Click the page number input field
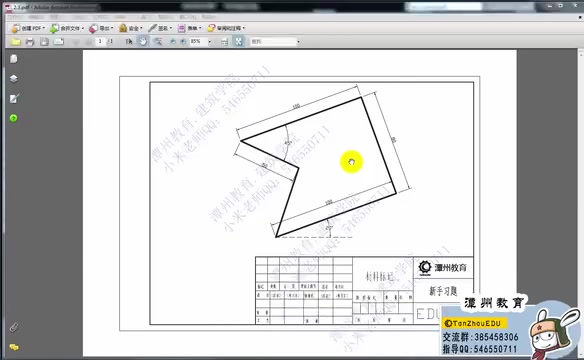 pos(100,41)
